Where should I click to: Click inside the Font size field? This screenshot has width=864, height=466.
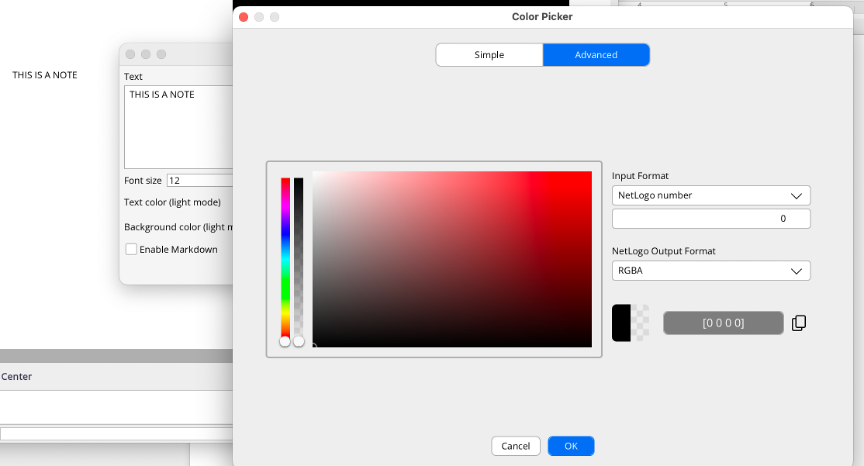(x=200, y=181)
